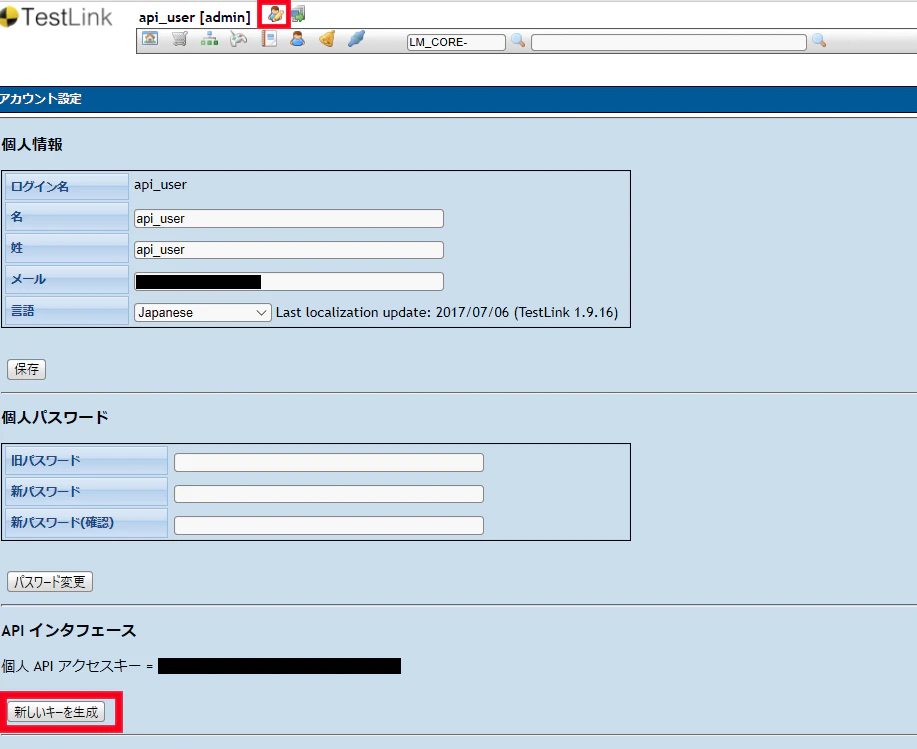Open the user management person icon
This screenshot has width=917, height=749.
point(298,39)
